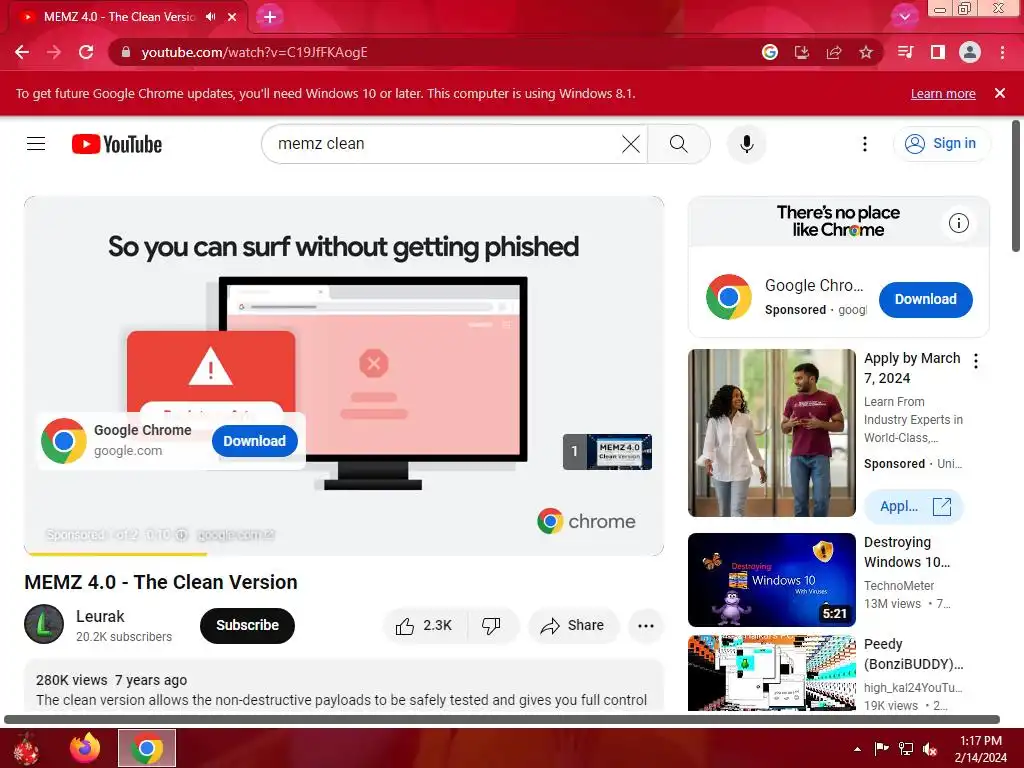Open the Chrome profile avatar
The image size is (1024, 768).
coord(970,52)
